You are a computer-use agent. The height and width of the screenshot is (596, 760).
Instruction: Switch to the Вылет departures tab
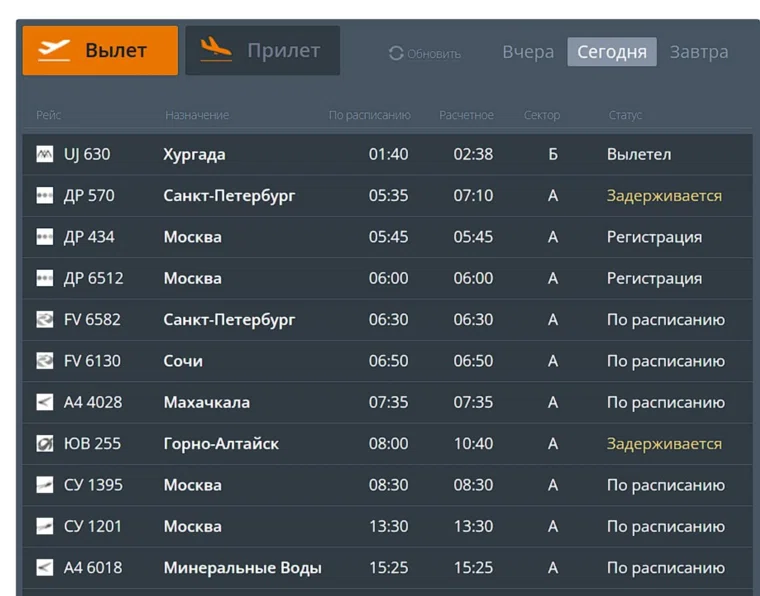(100, 51)
